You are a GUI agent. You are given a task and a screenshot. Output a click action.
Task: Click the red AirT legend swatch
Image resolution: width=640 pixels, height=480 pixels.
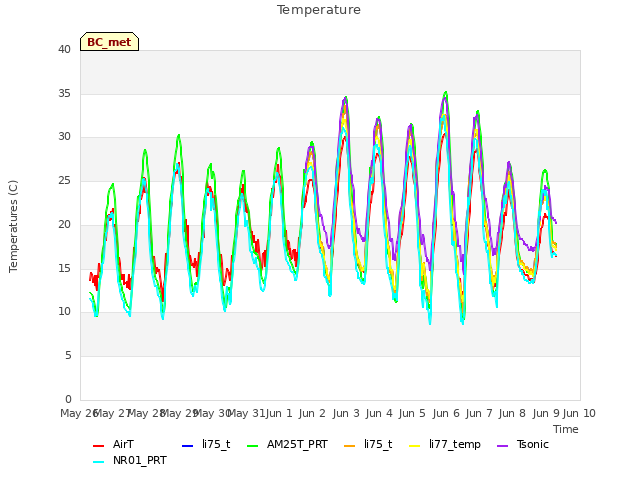[98, 446]
